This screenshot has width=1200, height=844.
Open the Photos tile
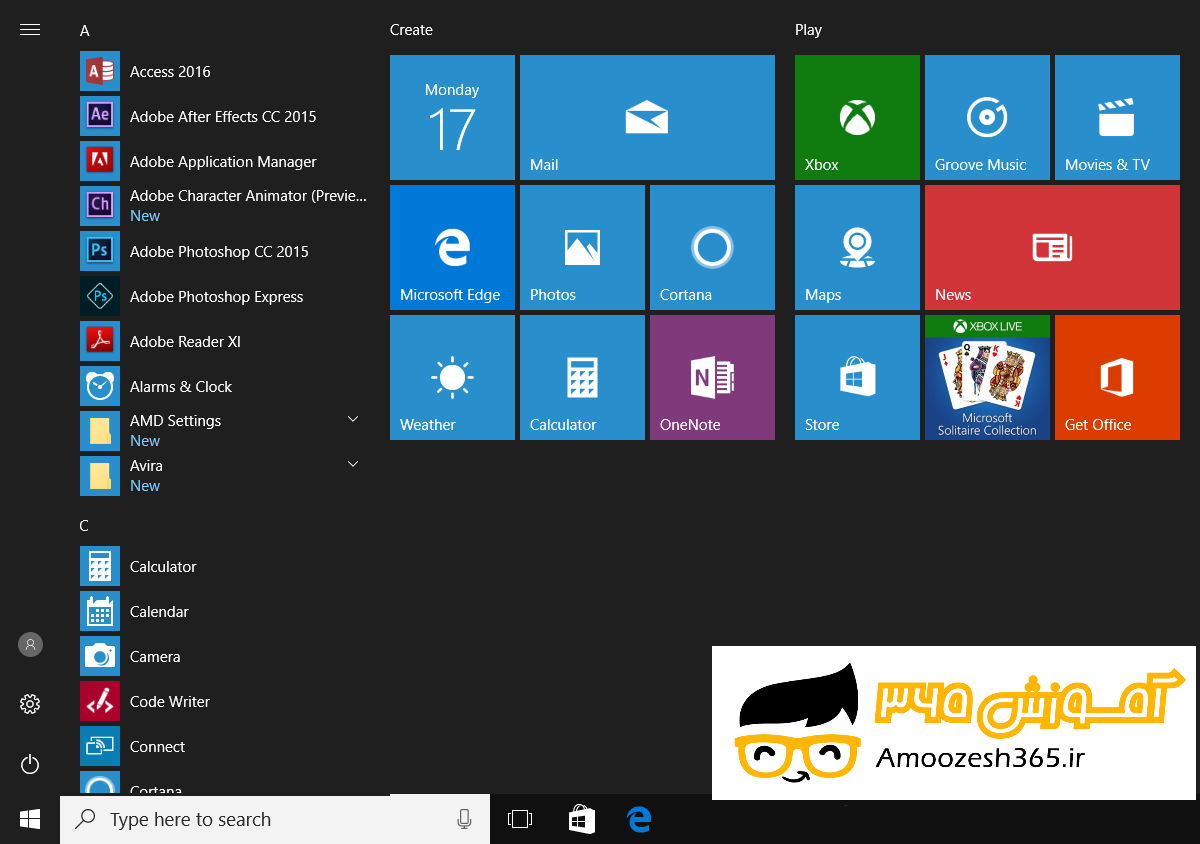click(x=582, y=247)
